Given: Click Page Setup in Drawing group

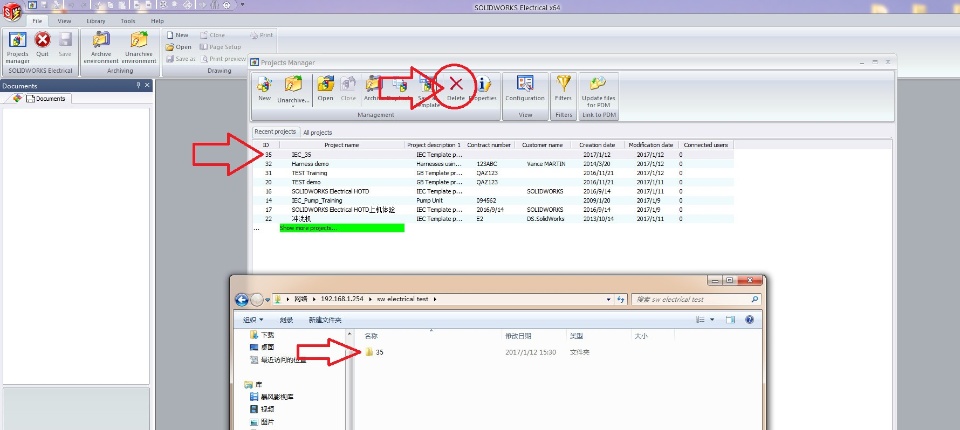Looking at the screenshot, I should coord(220,47).
